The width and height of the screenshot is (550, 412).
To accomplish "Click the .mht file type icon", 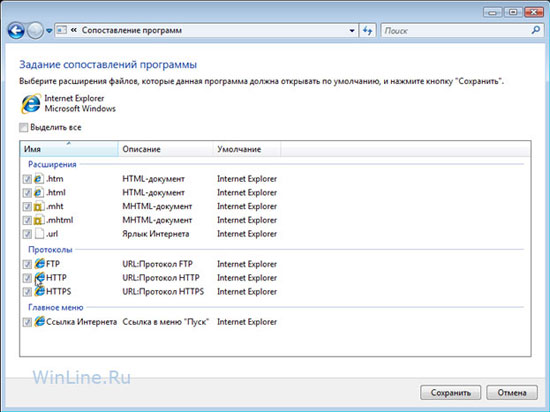I will click(39, 206).
